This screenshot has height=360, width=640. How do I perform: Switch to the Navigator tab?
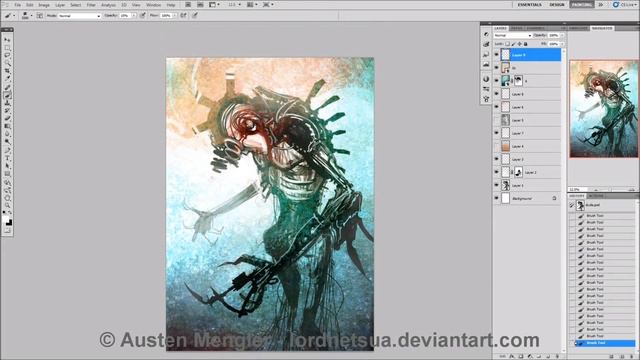(x=602, y=28)
